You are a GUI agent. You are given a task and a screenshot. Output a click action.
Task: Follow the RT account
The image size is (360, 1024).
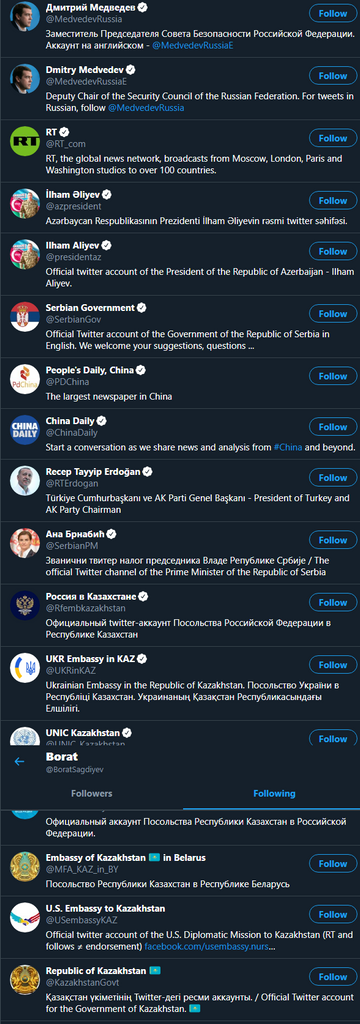pyautogui.click(x=333, y=138)
